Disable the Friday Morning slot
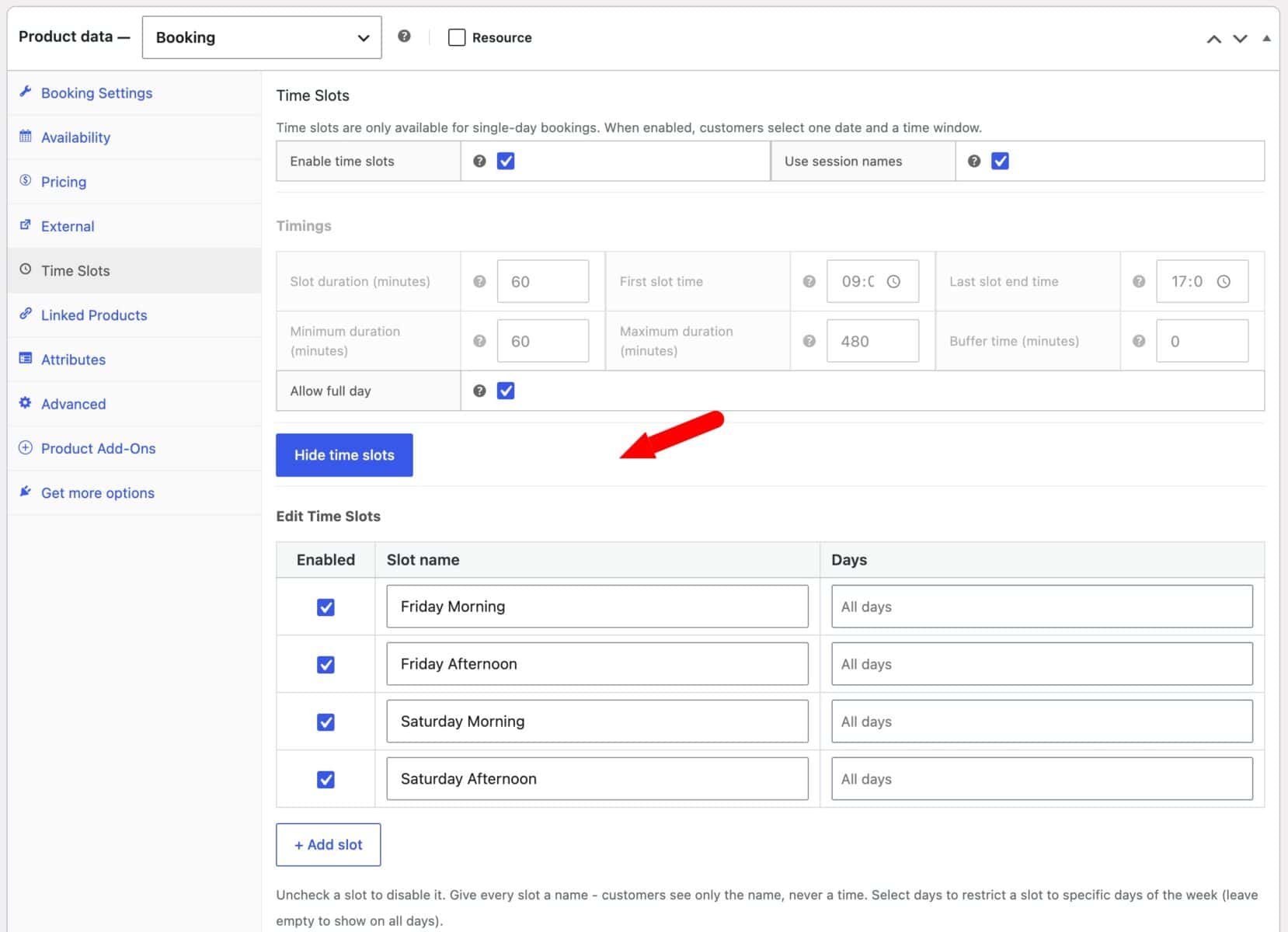 325,607
